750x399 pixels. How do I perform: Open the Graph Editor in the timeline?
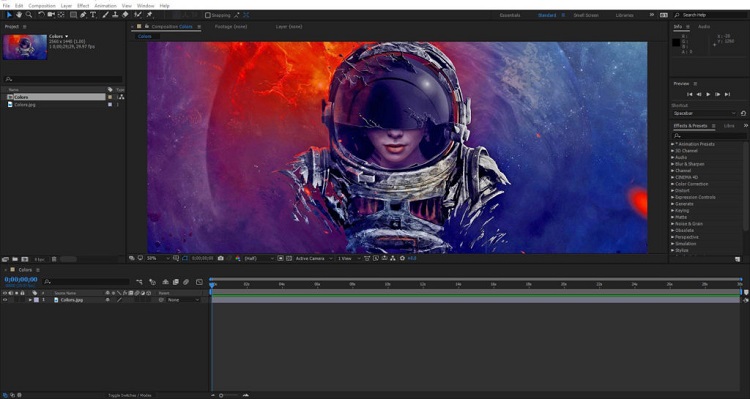coord(199,282)
